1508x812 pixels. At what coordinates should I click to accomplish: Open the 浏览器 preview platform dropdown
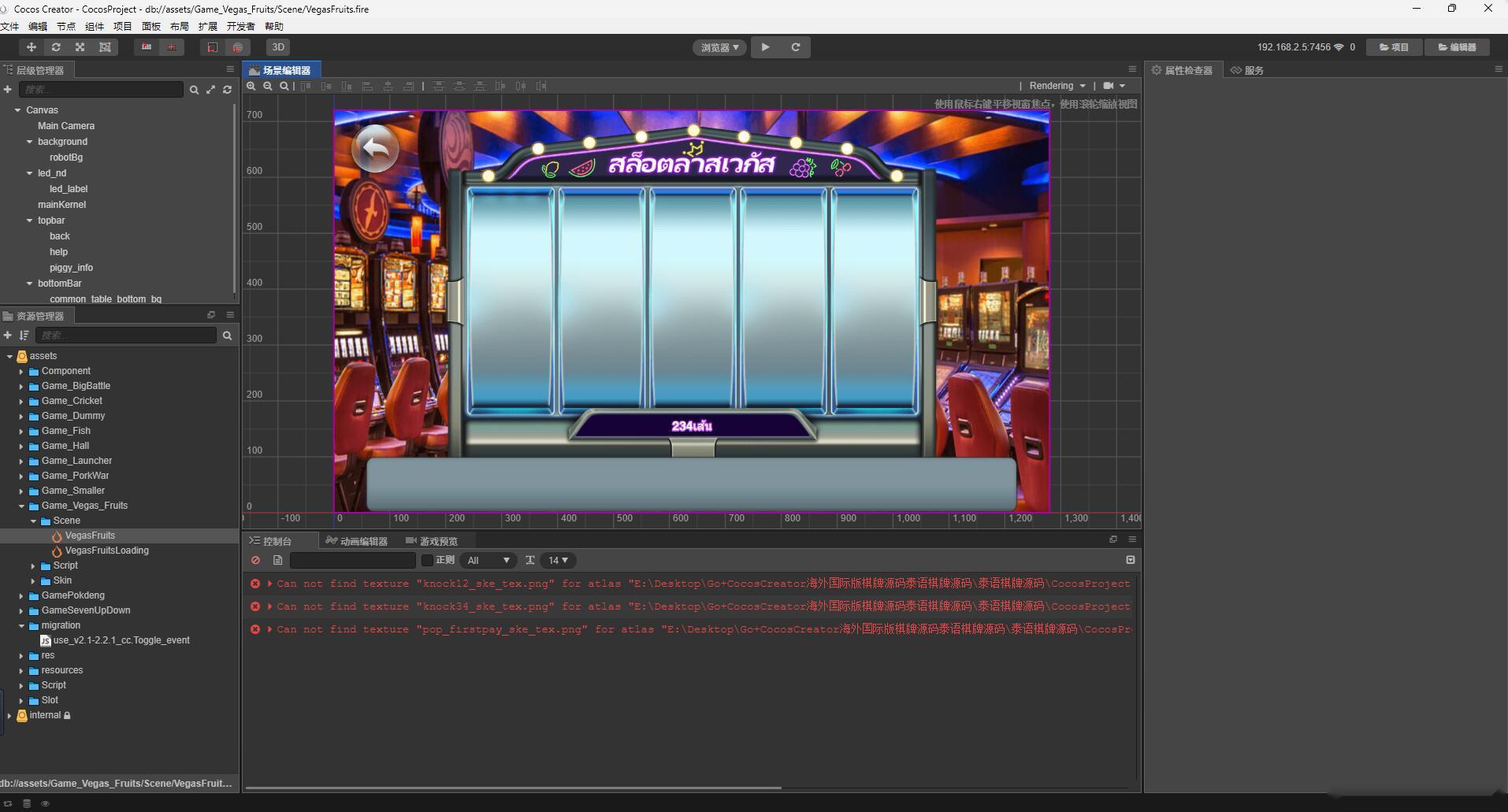pos(719,47)
